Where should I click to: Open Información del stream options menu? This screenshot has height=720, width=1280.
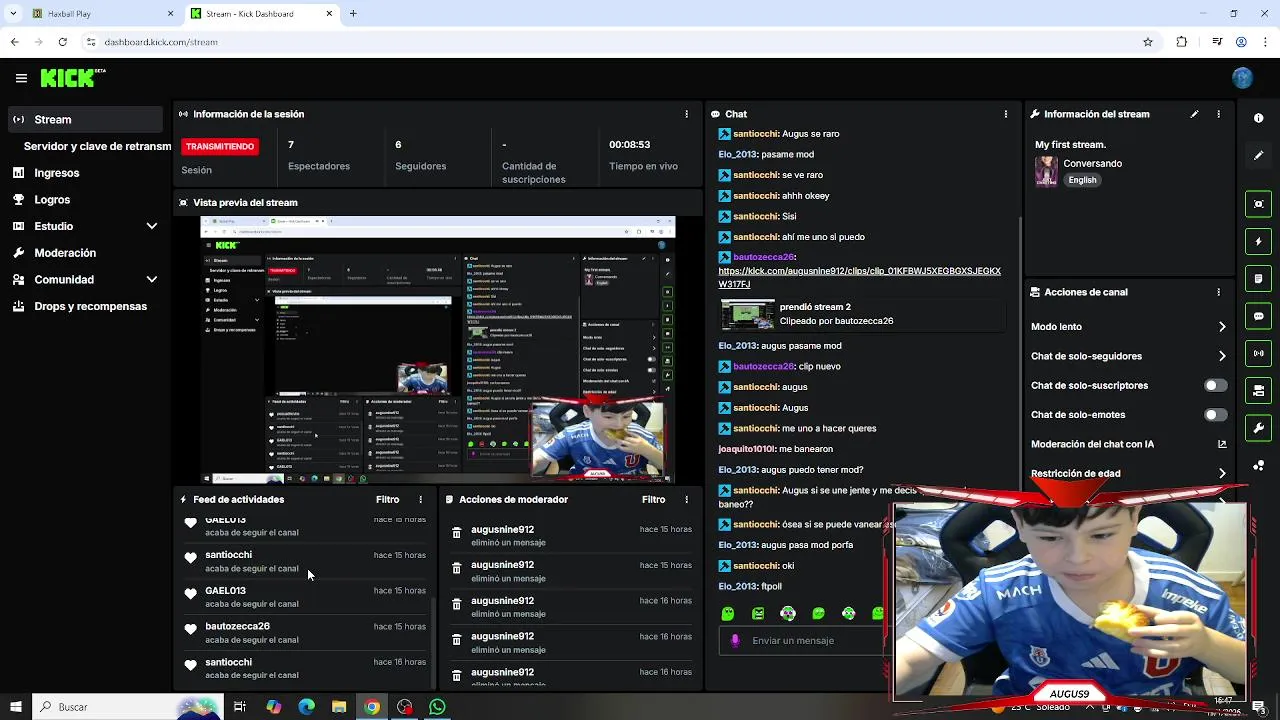[1218, 114]
